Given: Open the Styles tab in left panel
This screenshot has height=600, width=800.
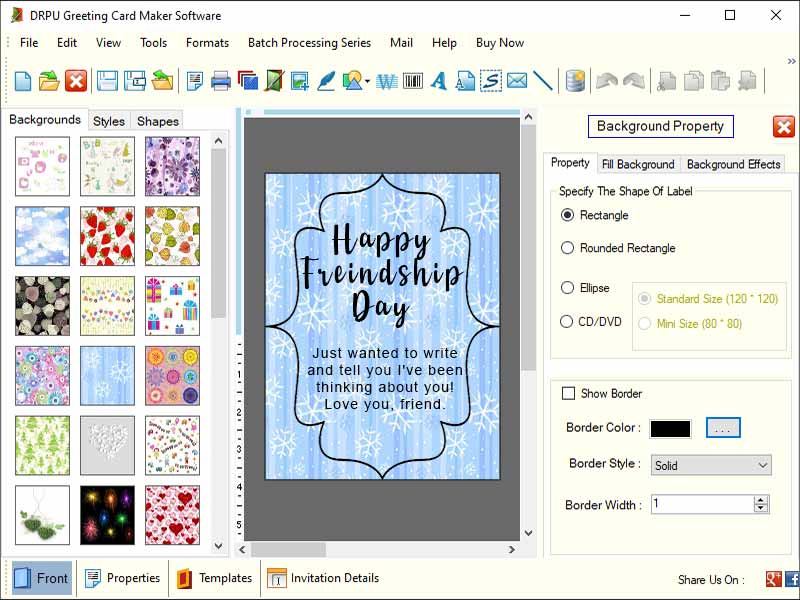Looking at the screenshot, I should (x=108, y=120).
